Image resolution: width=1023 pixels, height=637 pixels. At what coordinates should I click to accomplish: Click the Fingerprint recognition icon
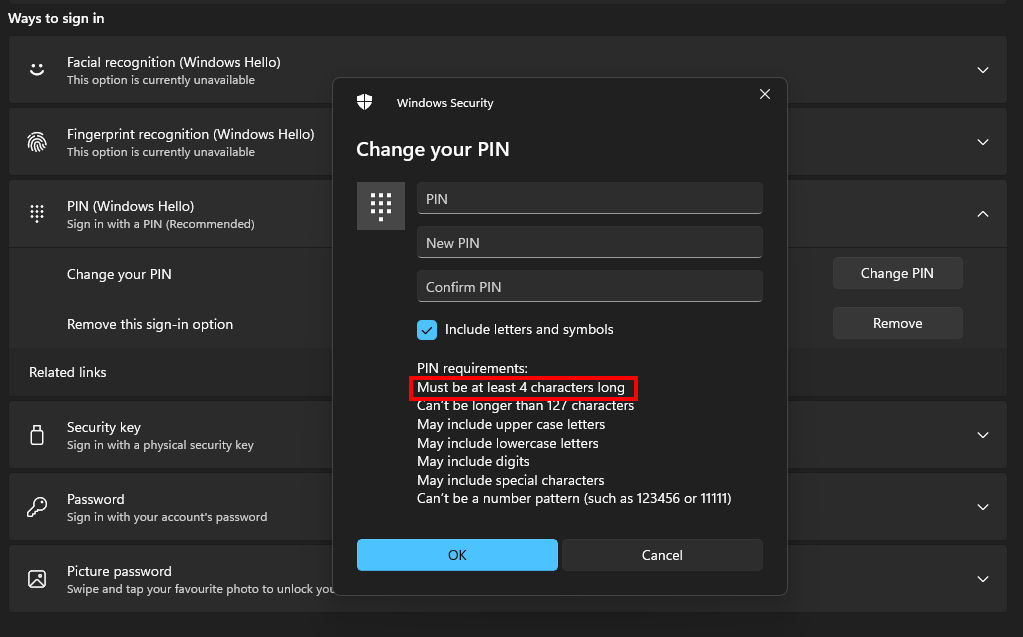click(x=37, y=142)
